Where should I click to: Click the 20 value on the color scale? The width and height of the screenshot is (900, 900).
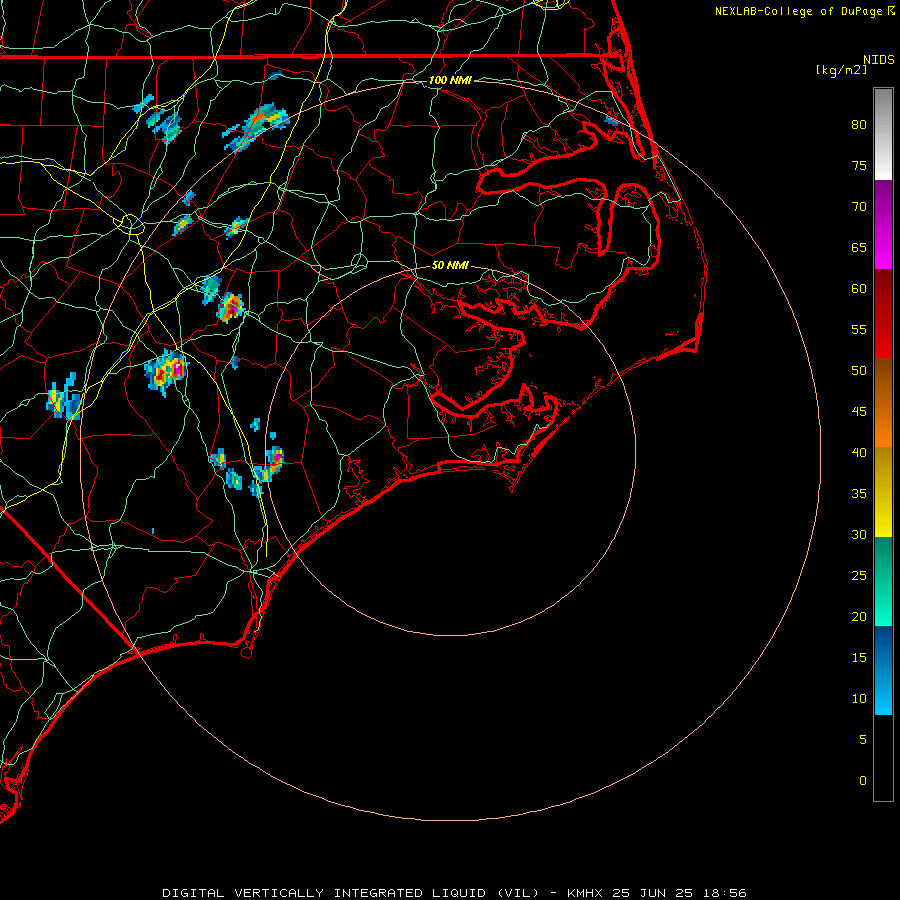pyautogui.click(x=859, y=616)
